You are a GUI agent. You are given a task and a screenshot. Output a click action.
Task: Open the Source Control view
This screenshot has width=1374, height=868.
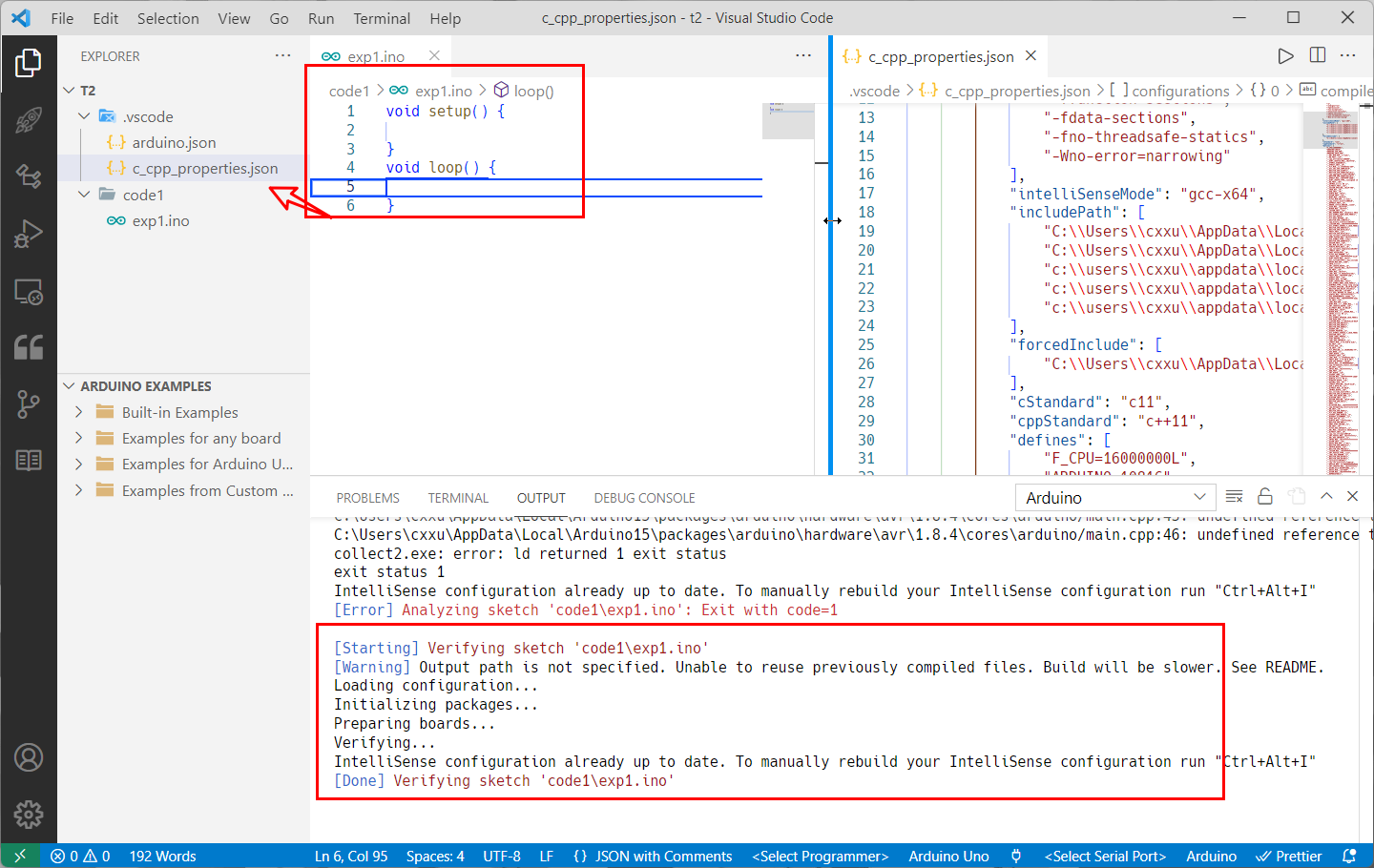(29, 403)
